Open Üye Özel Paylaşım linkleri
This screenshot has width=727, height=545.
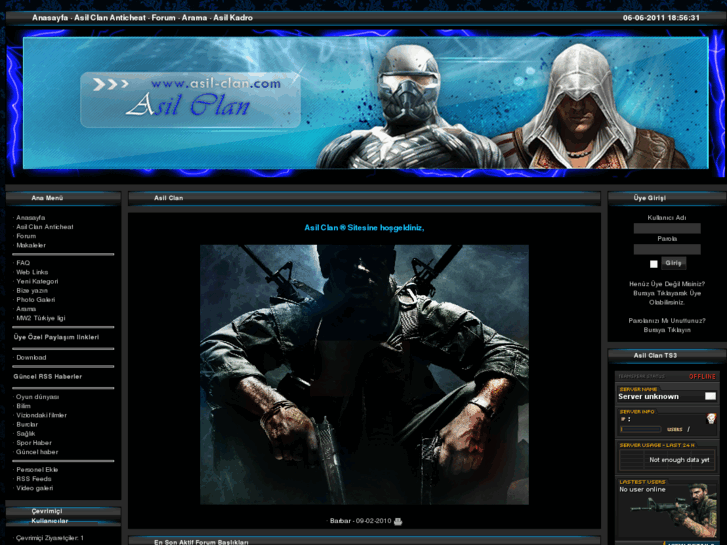pos(56,337)
